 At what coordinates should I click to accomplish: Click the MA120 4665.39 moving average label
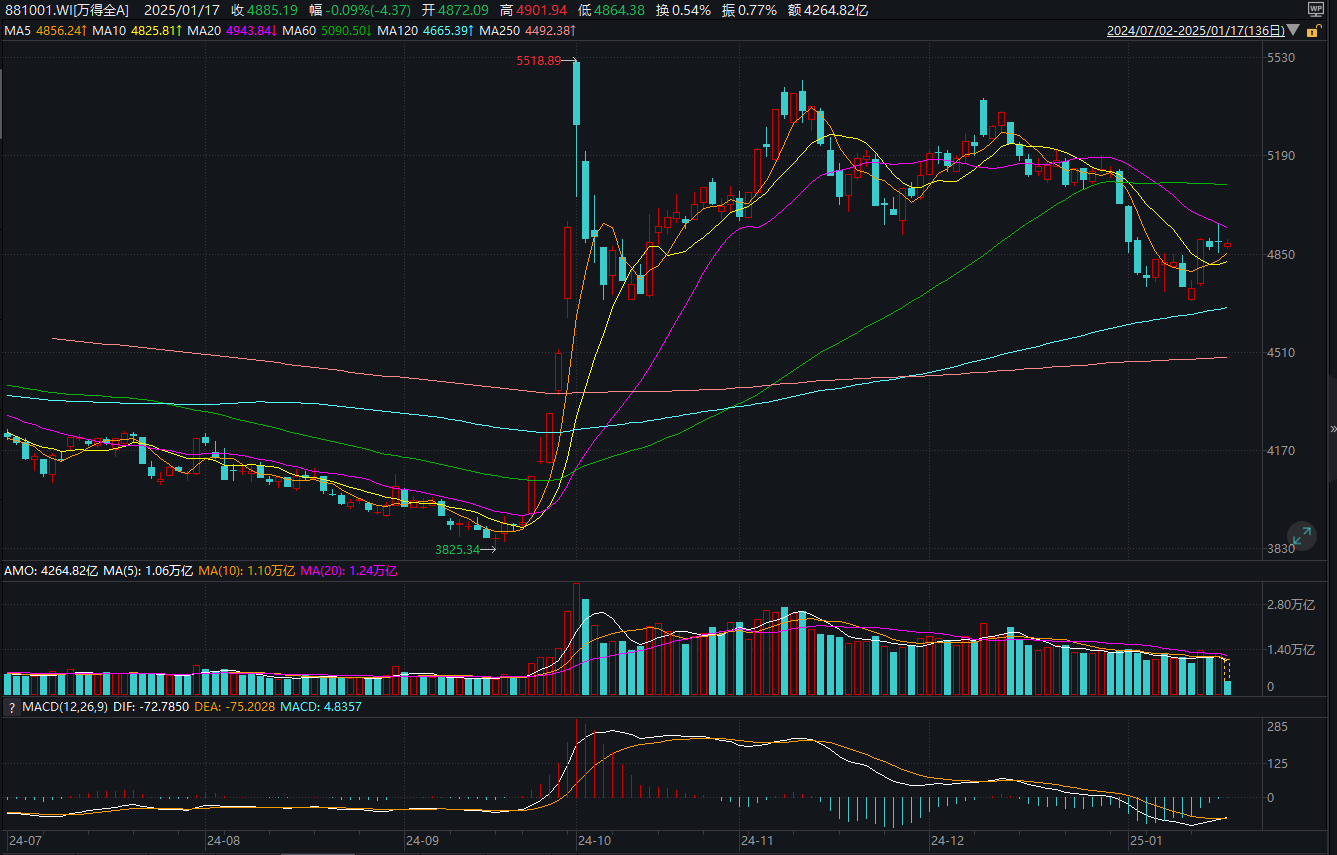(426, 31)
